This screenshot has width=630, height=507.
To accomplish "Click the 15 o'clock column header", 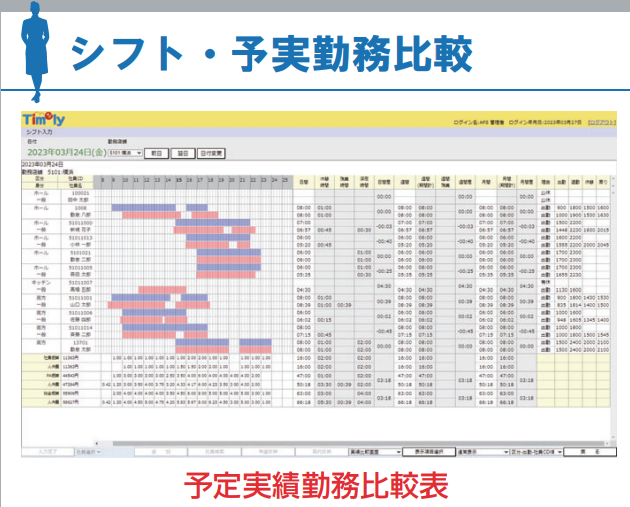I will pyautogui.click(x=178, y=180).
